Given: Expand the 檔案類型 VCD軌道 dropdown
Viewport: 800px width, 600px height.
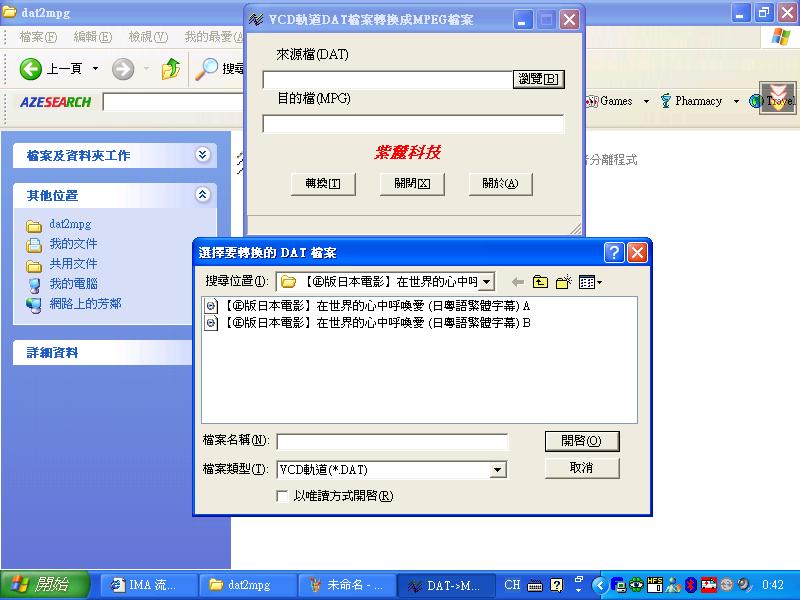Looking at the screenshot, I should (x=498, y=469).
